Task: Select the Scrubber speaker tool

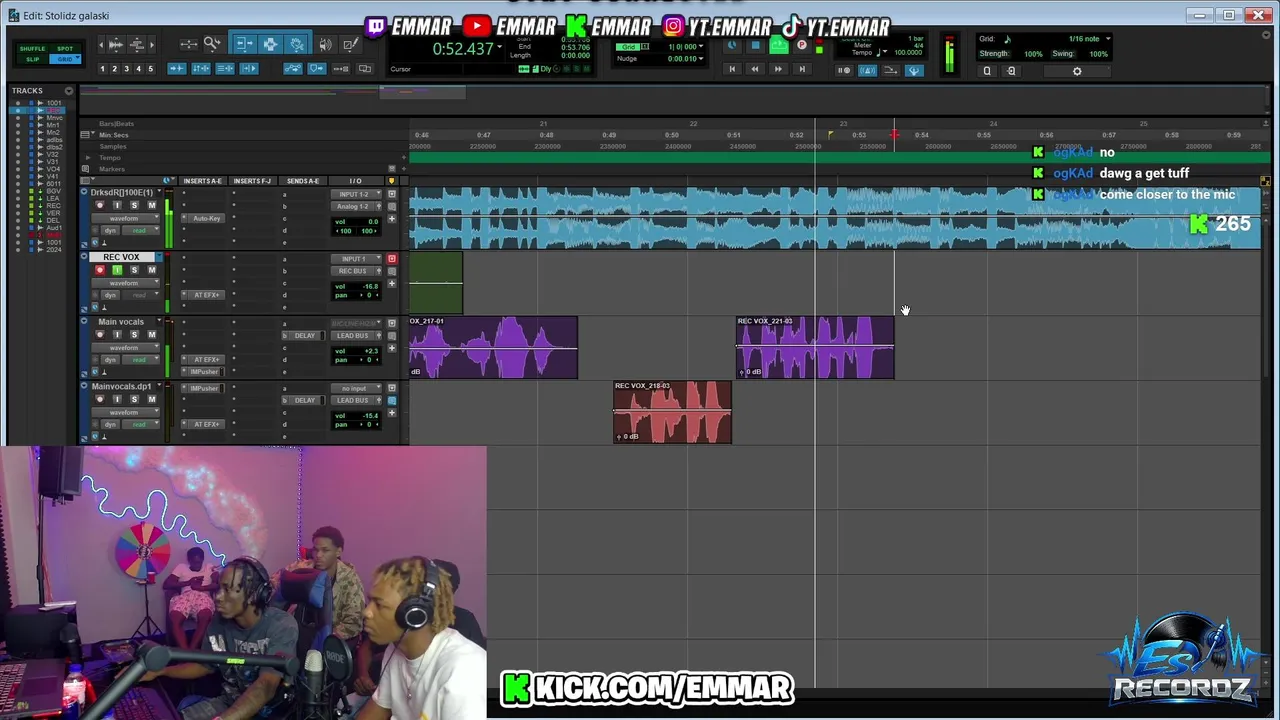Action: click(325, 44)
